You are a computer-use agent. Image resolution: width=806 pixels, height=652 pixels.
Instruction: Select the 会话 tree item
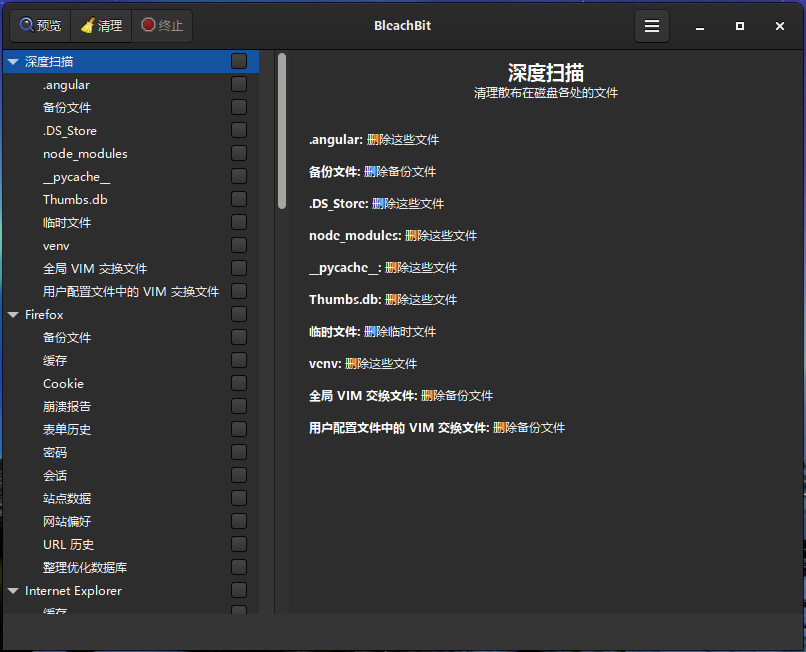55,476
